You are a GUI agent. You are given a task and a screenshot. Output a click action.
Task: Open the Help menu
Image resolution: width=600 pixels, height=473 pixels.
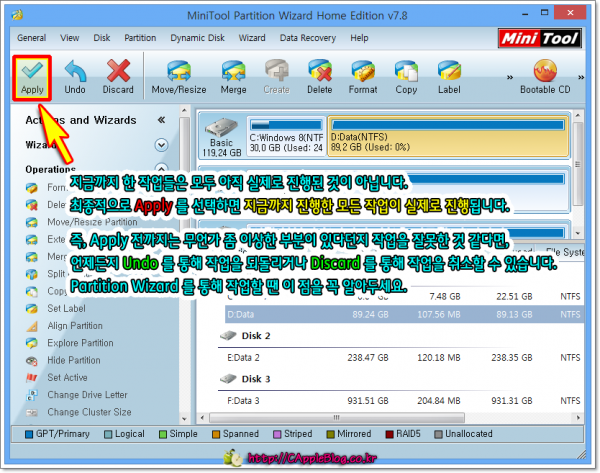pos(359,38)
